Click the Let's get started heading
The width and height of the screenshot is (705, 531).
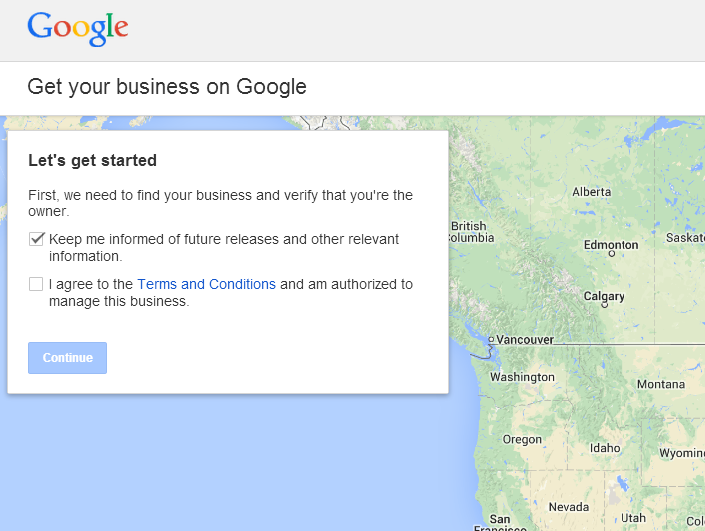point(92,161)
